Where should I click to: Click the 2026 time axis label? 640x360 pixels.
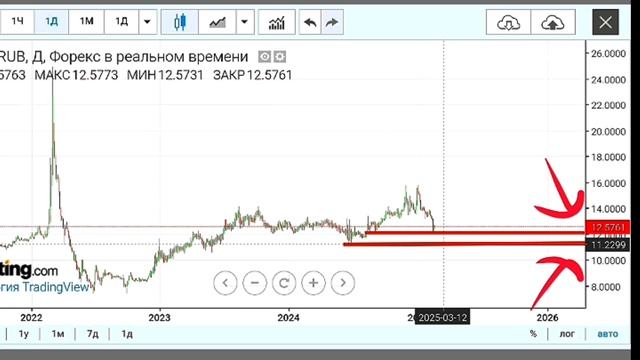click(x=547, y=318)
